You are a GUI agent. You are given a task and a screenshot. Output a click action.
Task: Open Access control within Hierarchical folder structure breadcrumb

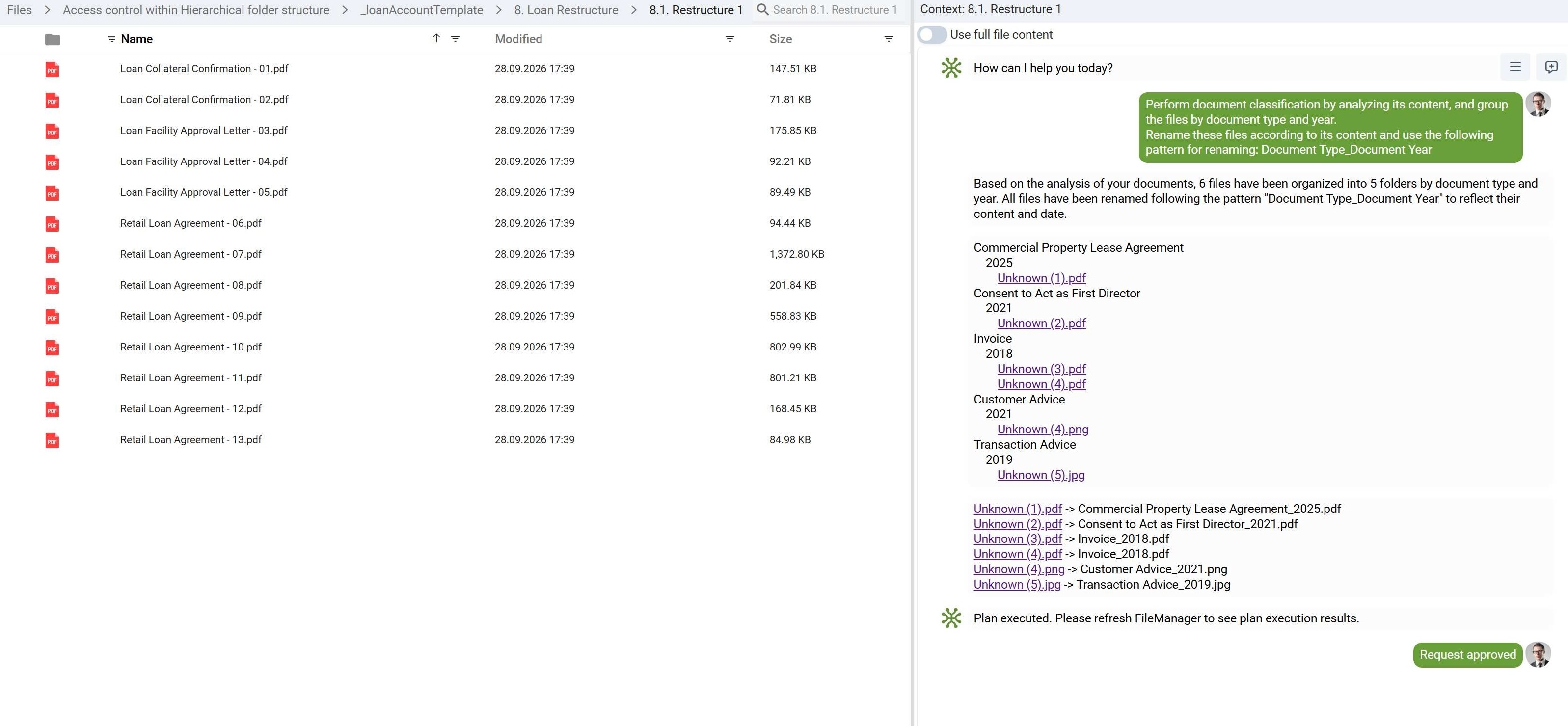tap(196, 10)
